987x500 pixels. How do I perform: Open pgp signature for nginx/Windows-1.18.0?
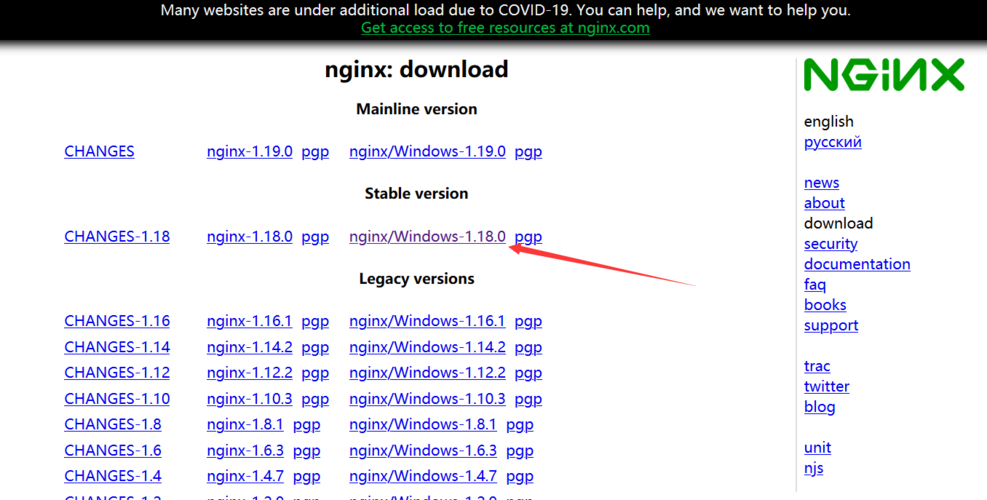pyautogui.click(x=528, y=237)
